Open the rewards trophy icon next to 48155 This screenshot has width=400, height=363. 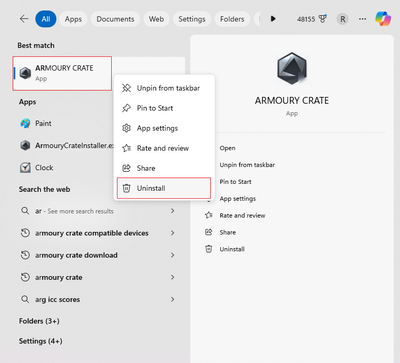tap(323, 19)
